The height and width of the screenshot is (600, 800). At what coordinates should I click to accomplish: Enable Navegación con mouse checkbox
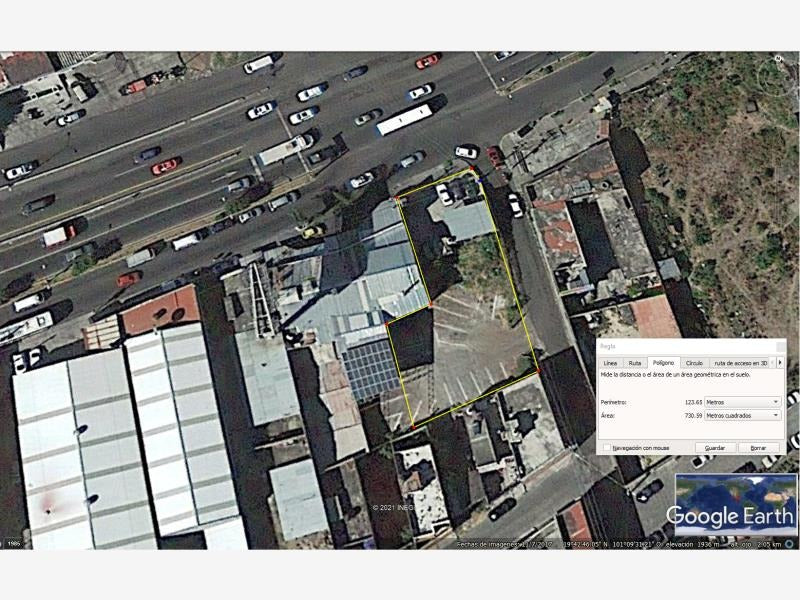607,447
